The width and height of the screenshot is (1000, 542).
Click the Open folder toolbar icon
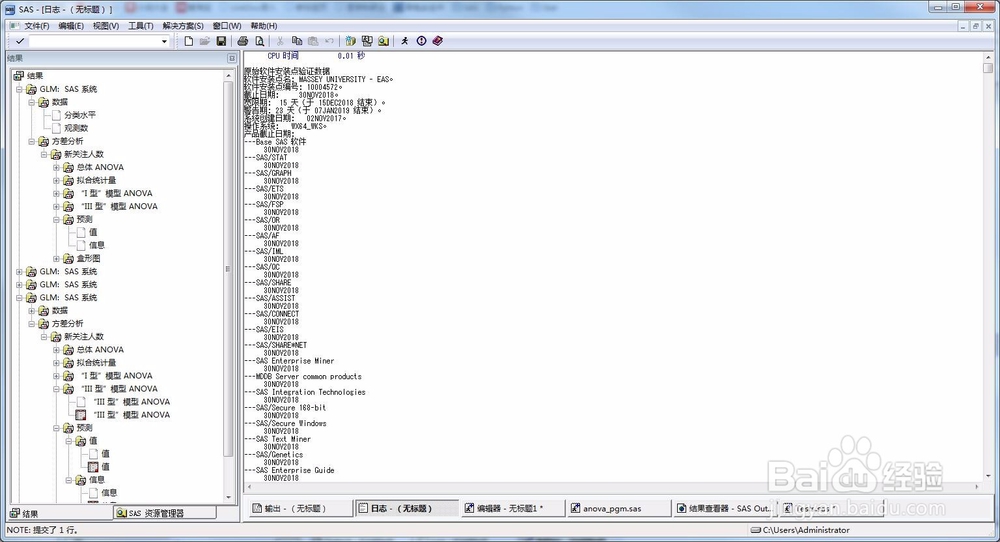point(205,41)
